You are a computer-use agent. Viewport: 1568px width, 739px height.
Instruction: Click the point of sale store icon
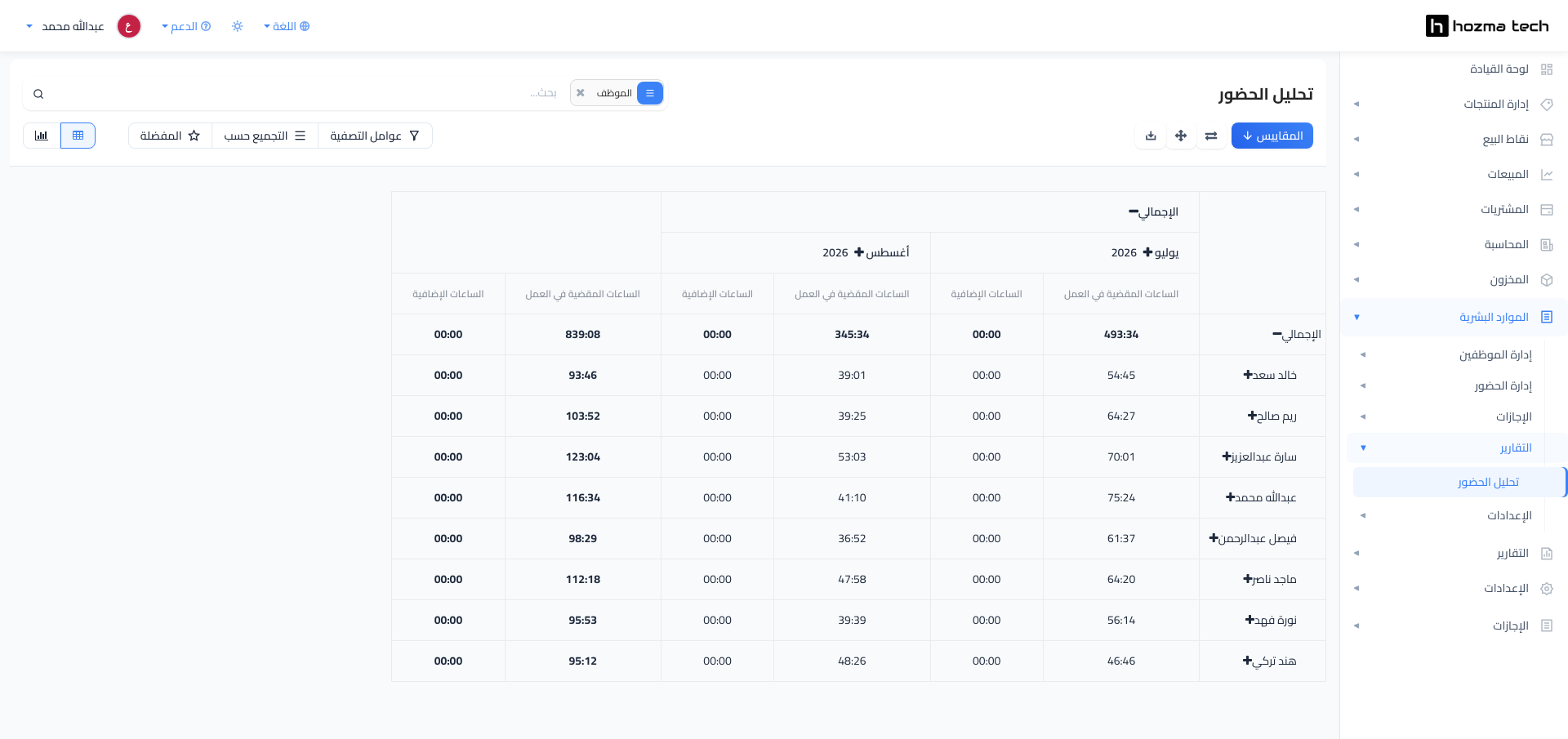point(1547,140)
